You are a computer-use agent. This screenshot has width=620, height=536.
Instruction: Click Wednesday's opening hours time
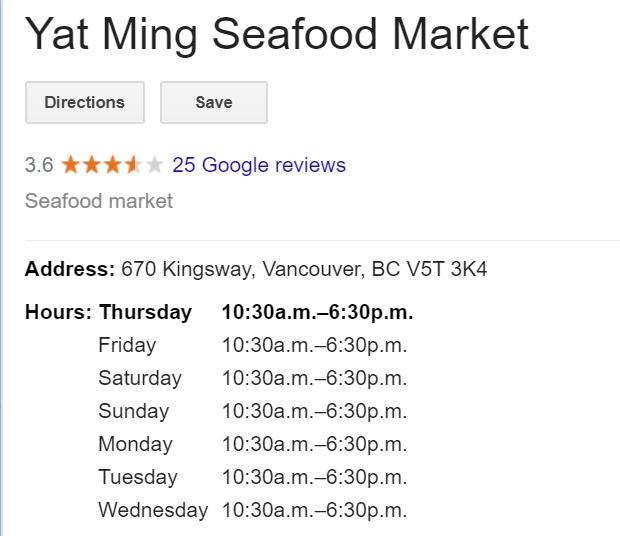tap(314, 510)
